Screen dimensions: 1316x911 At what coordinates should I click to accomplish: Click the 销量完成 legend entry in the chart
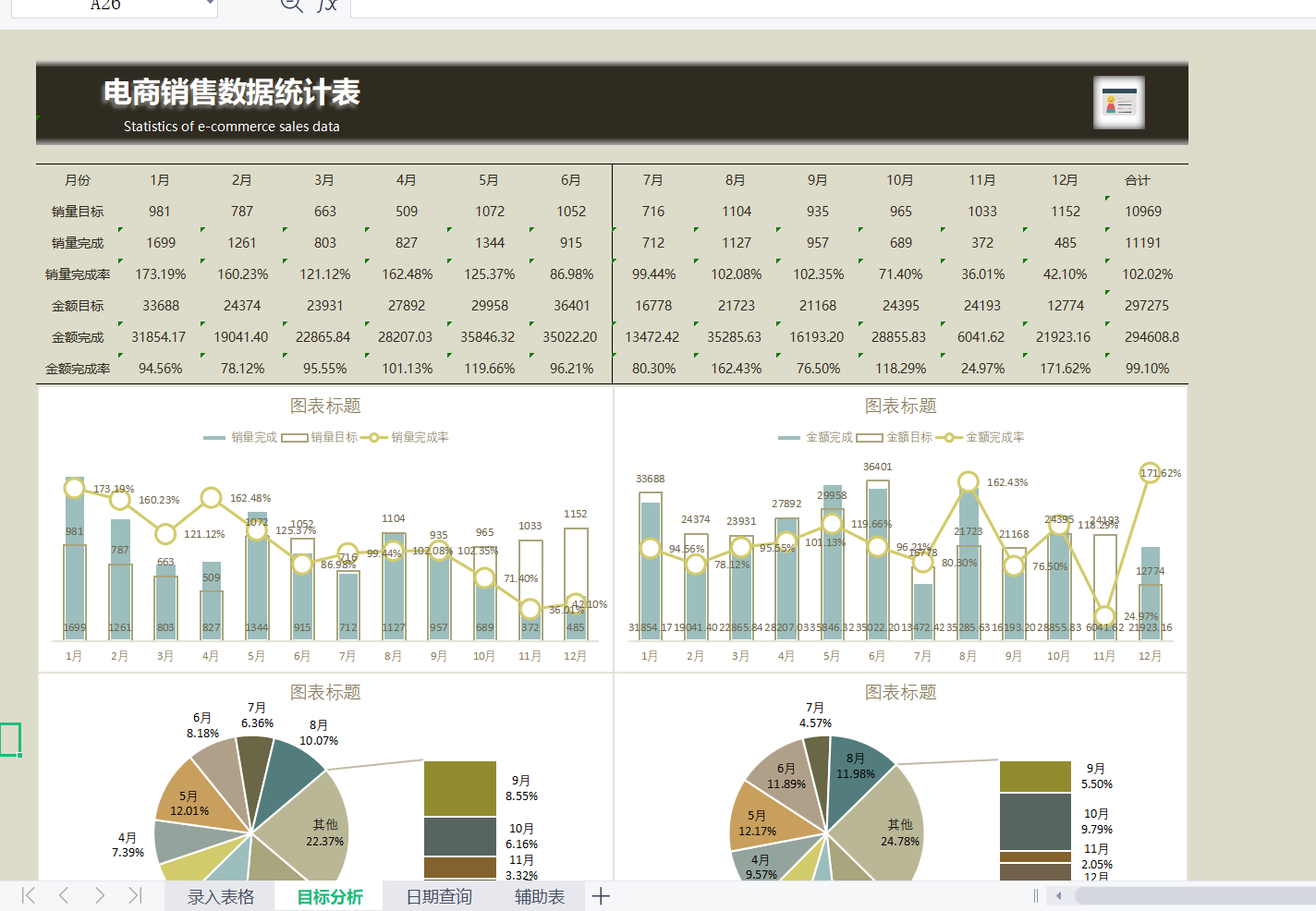point(240,437)
